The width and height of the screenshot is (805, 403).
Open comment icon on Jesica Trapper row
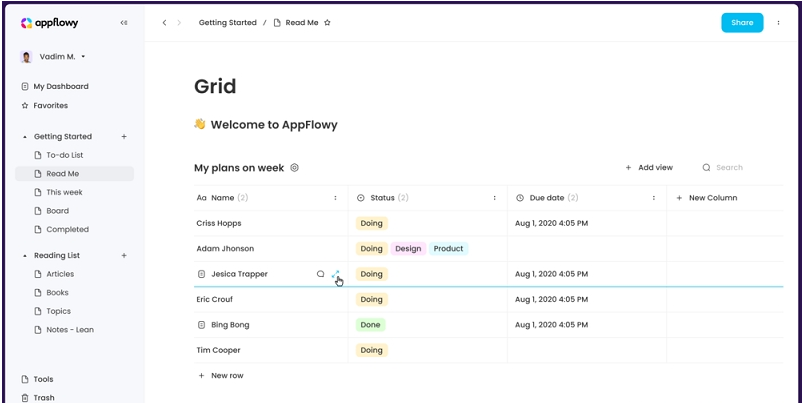(x=320, y=274)
